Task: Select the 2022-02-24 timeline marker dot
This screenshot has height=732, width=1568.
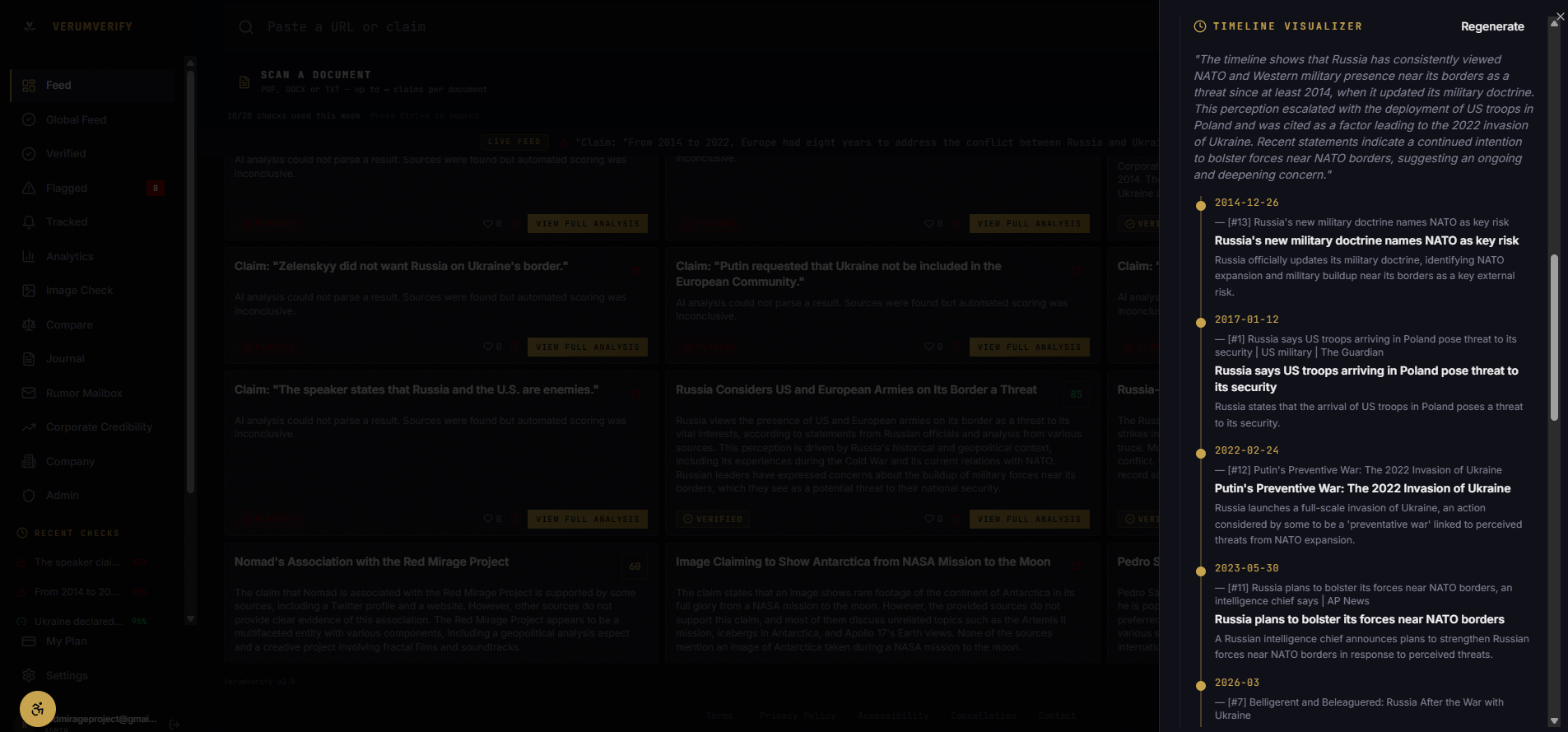Action: (x=1201, y=454)
